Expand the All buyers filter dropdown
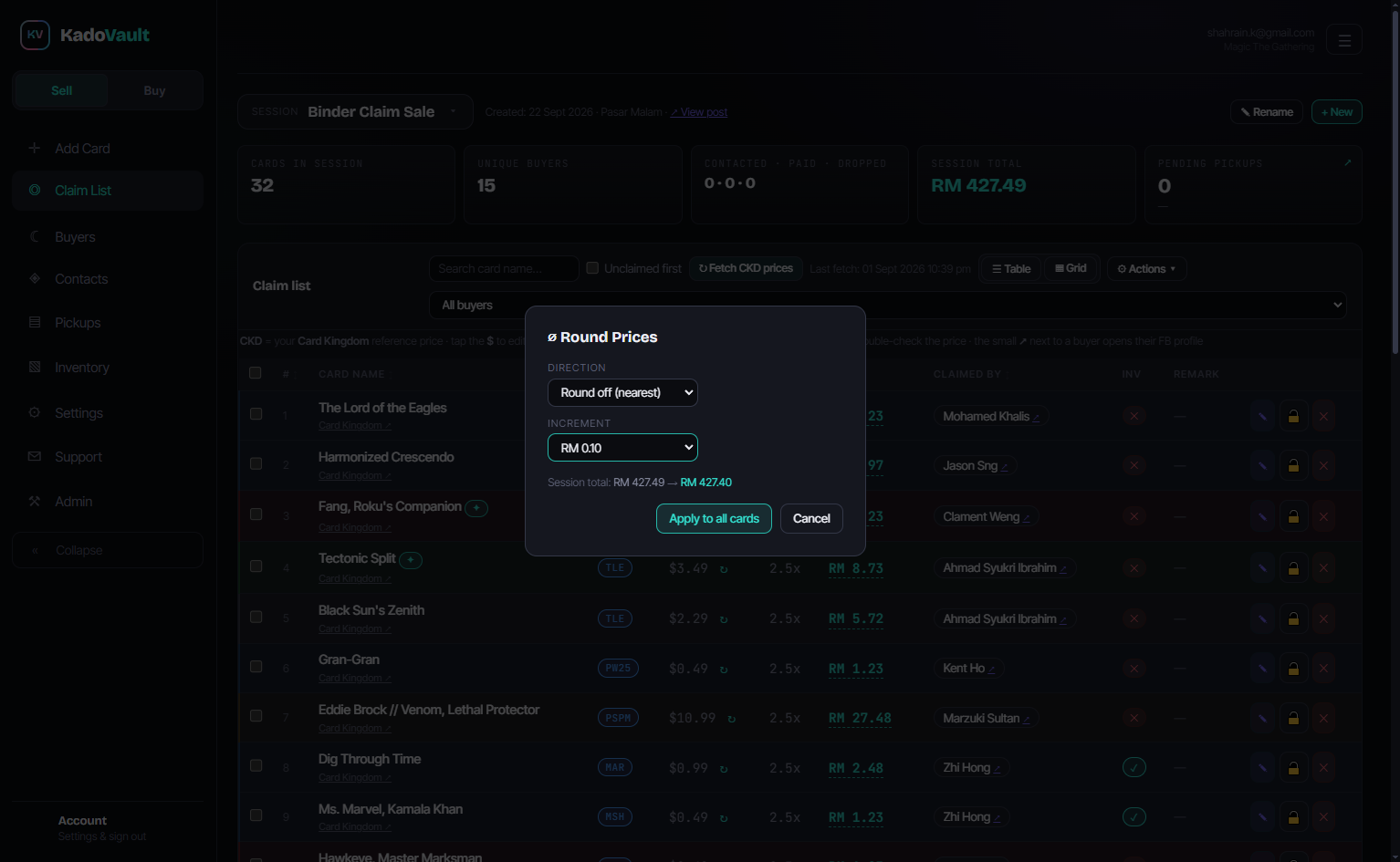1400x862 pixels. tap(887, 305)
